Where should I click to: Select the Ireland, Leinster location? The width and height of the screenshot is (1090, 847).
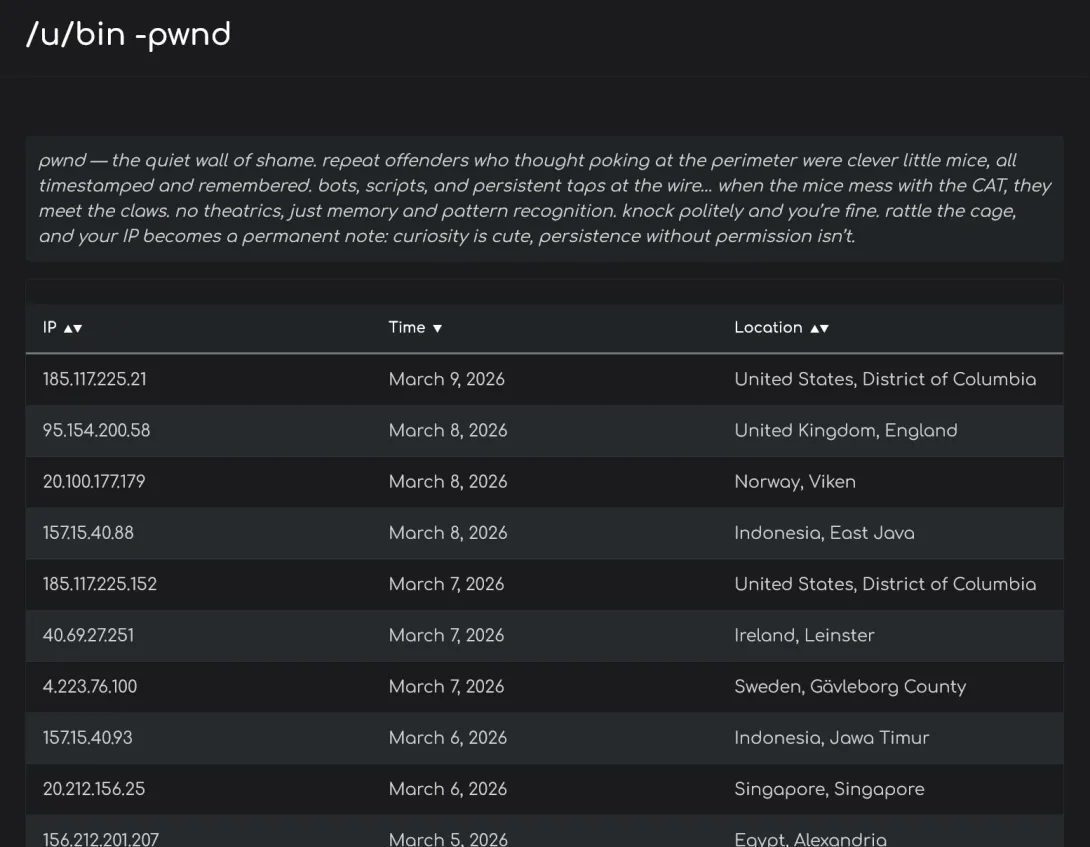point(804,635)
